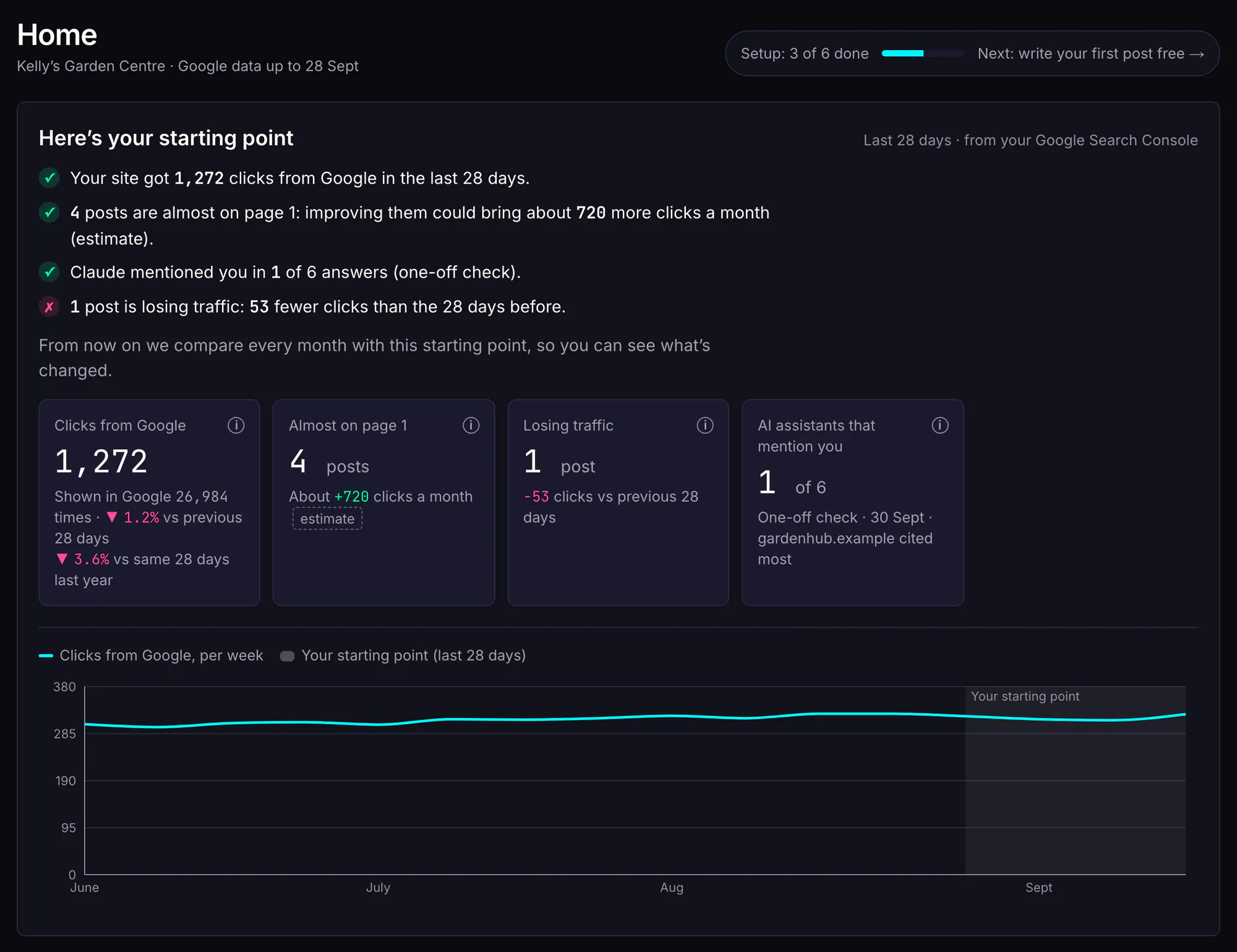Viewport: 1237px width, 952px height.
Task: Click 'gardenhub.example cited most' text
Action: [845, 549]
